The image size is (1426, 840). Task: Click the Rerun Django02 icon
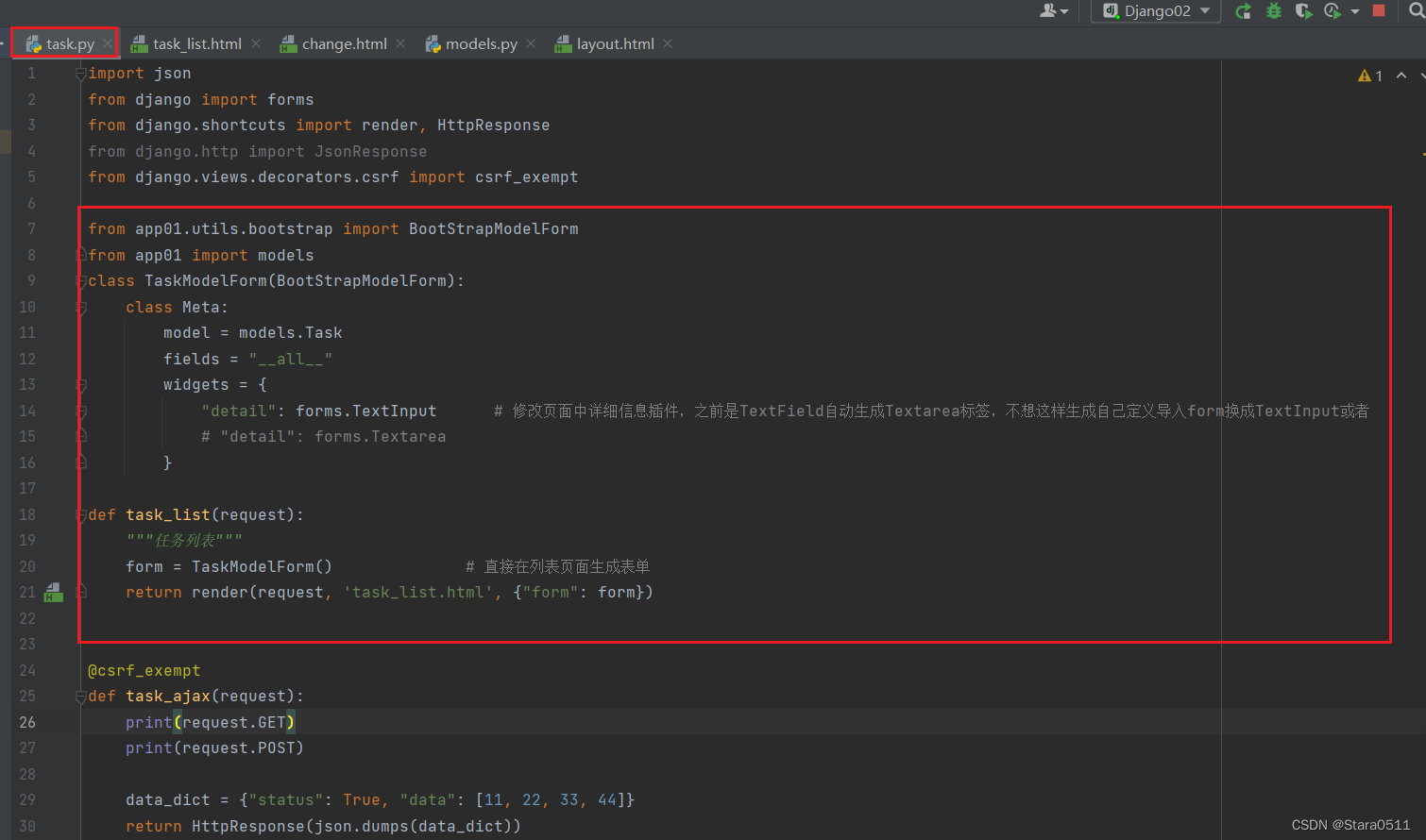click(x=1244, y=11)
